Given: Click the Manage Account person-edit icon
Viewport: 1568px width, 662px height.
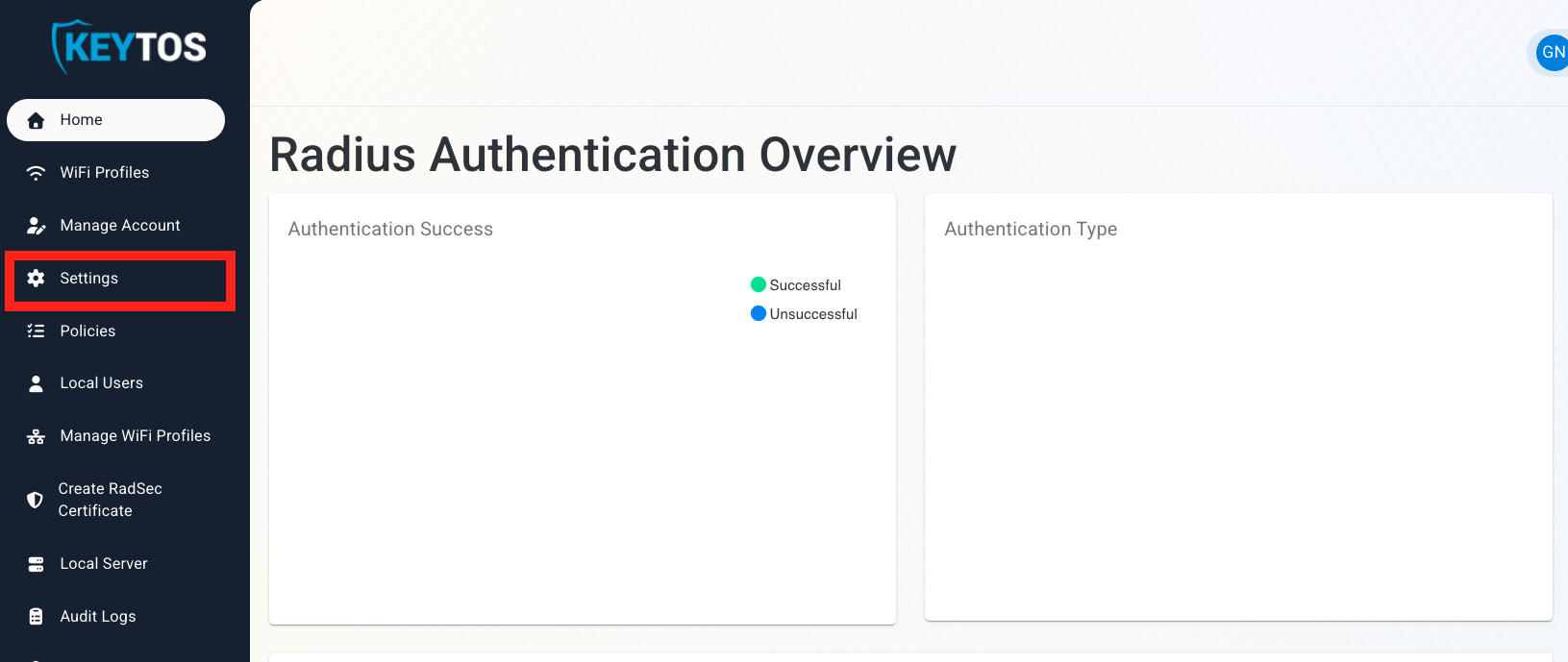Looking at the screenshot, I should coord(36,226).
